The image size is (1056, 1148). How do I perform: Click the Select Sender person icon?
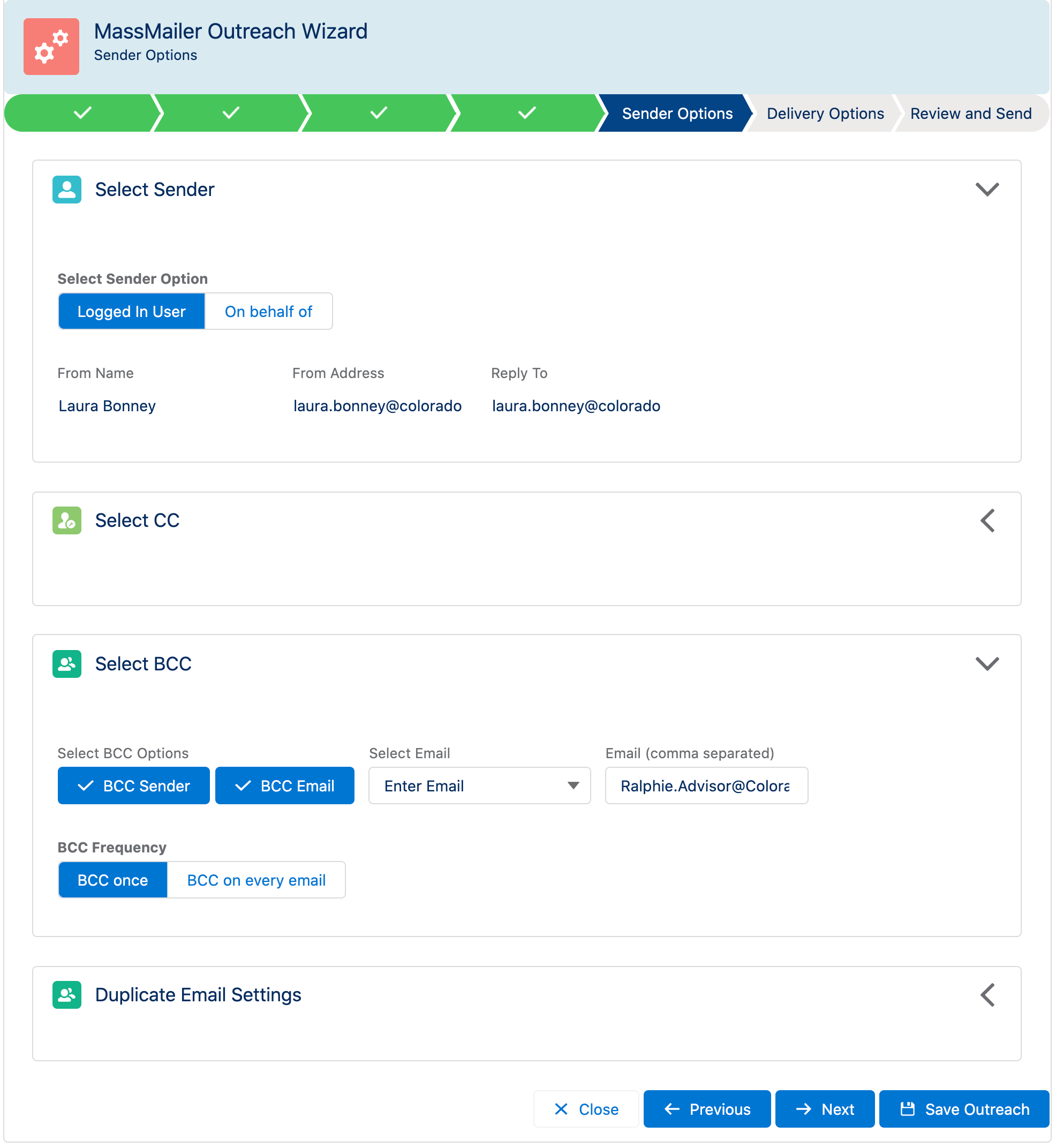click(x=67, y=190)
